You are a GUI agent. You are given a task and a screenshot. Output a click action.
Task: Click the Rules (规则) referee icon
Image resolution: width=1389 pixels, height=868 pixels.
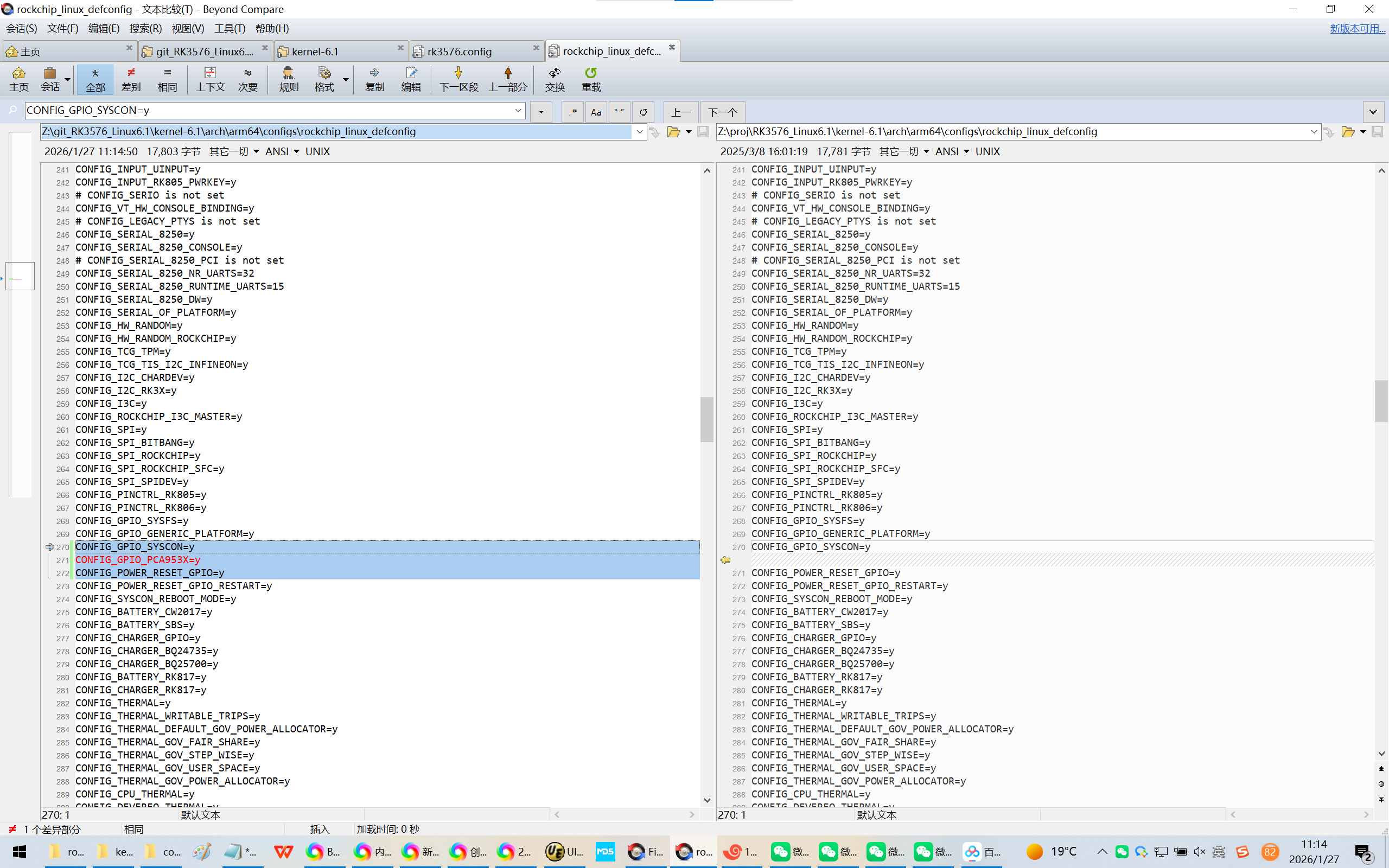pos(288,79)
